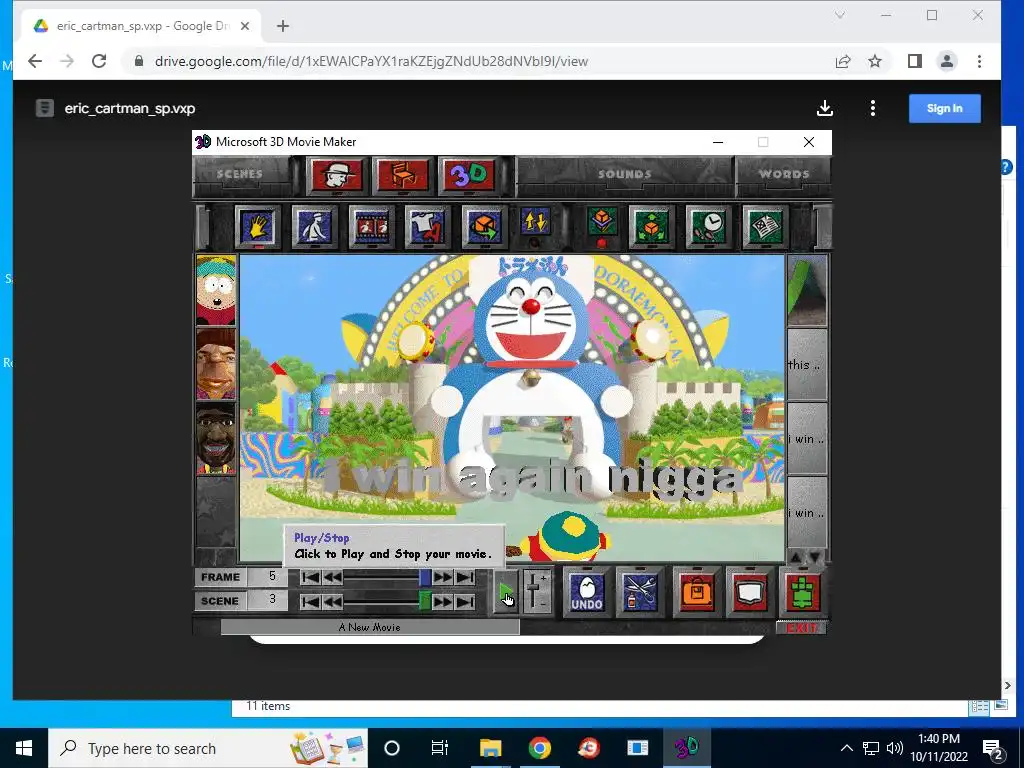Open the Chrome tab search dropdown
1024x768 pixels.
840,15
